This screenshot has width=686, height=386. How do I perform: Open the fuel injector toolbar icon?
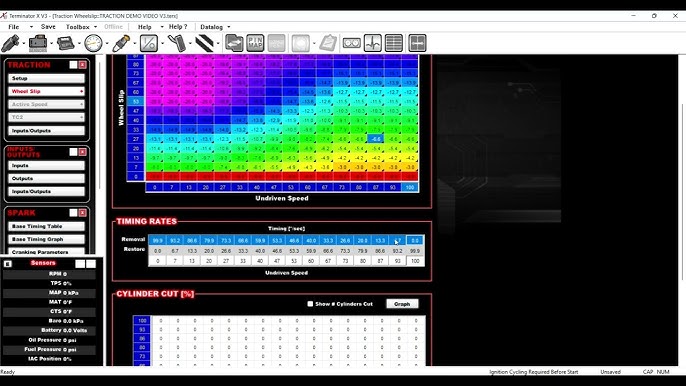10,43
